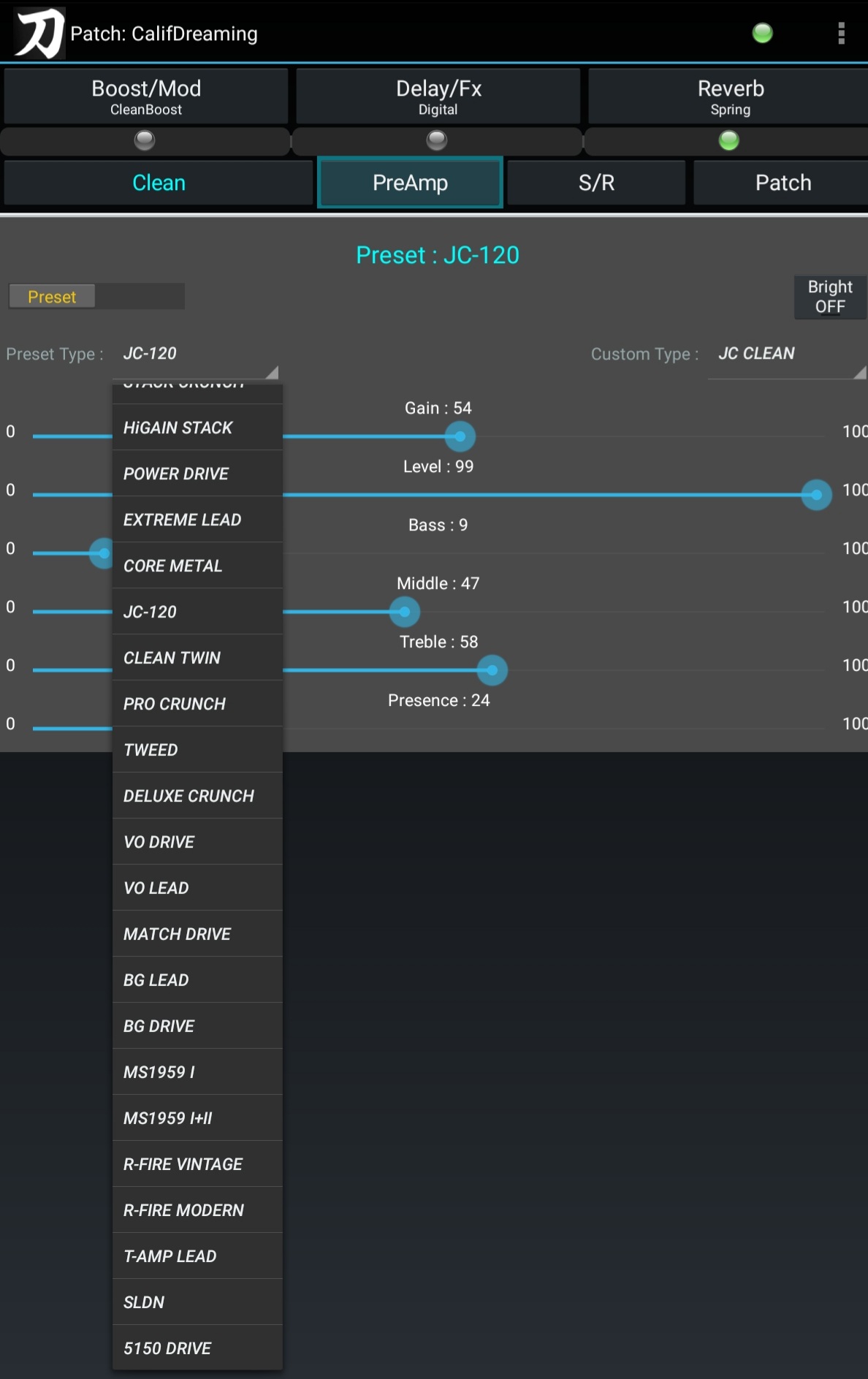Open the three-dot overflow menu

coord(842,33)
